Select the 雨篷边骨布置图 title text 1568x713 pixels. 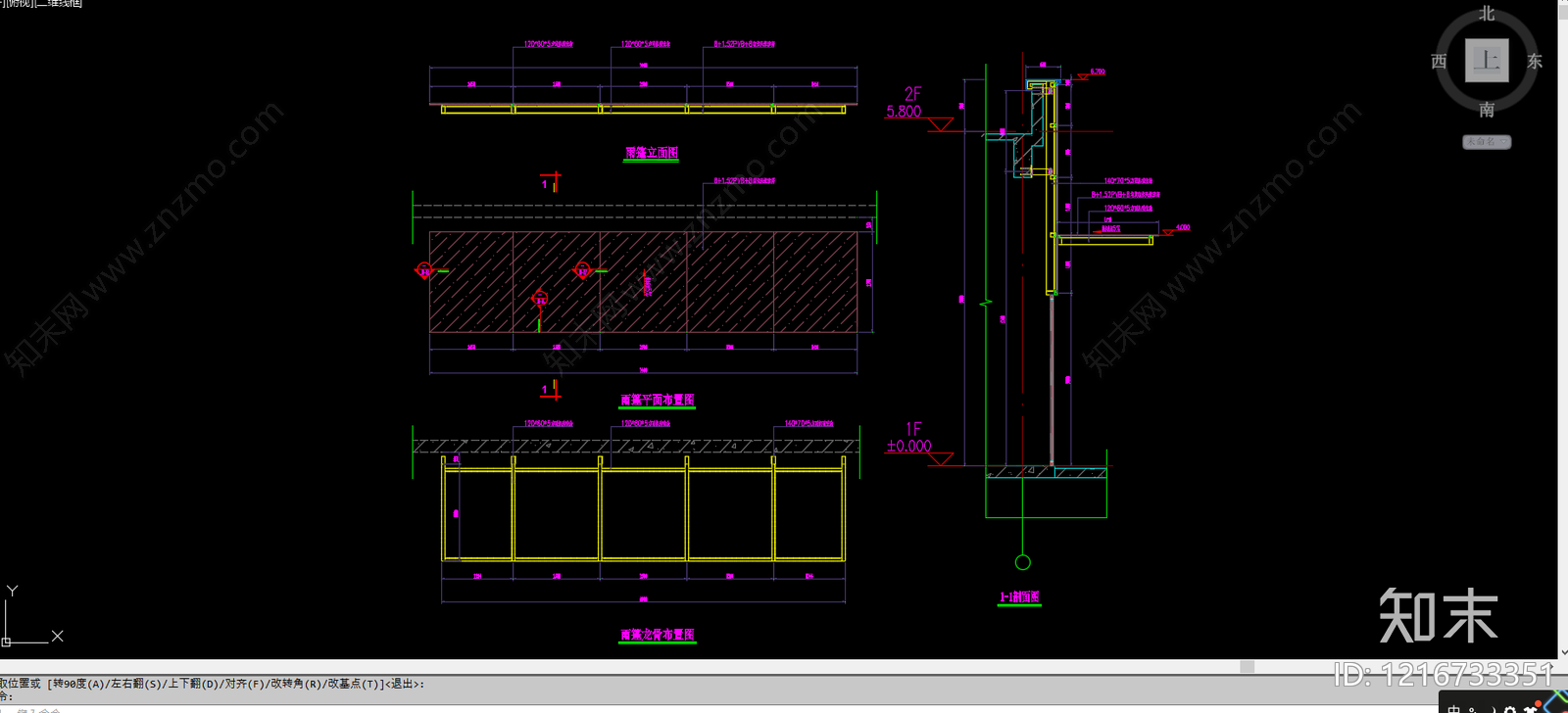pos(658,635)
